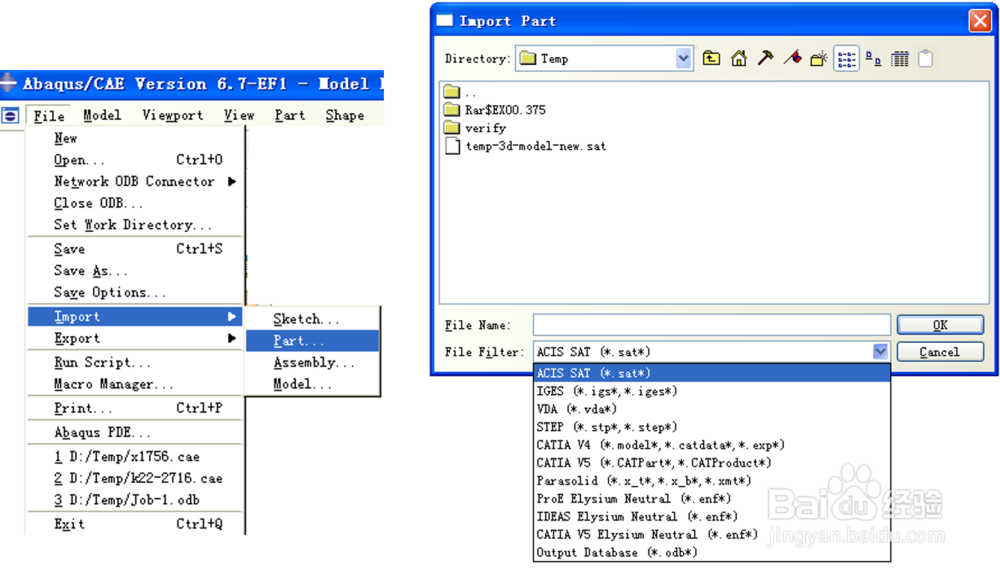This screenshot has height=570, width=1000.
Task: Select Run Script... menu item
Action: point(135,362)
